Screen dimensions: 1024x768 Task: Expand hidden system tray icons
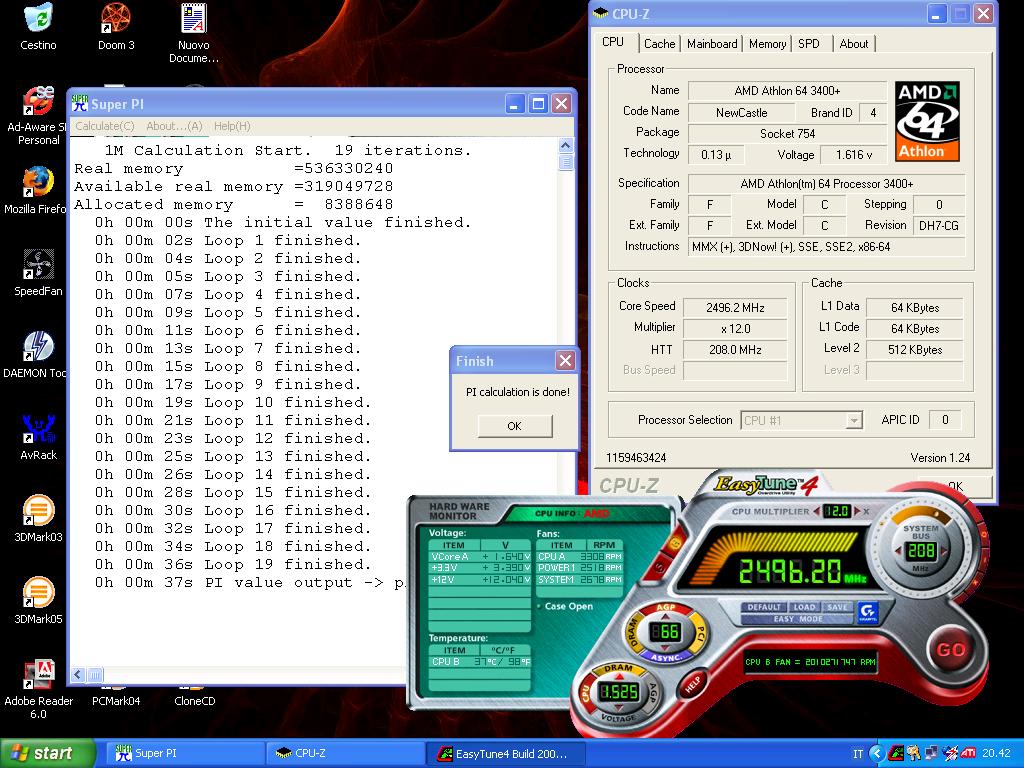(877, 754)
